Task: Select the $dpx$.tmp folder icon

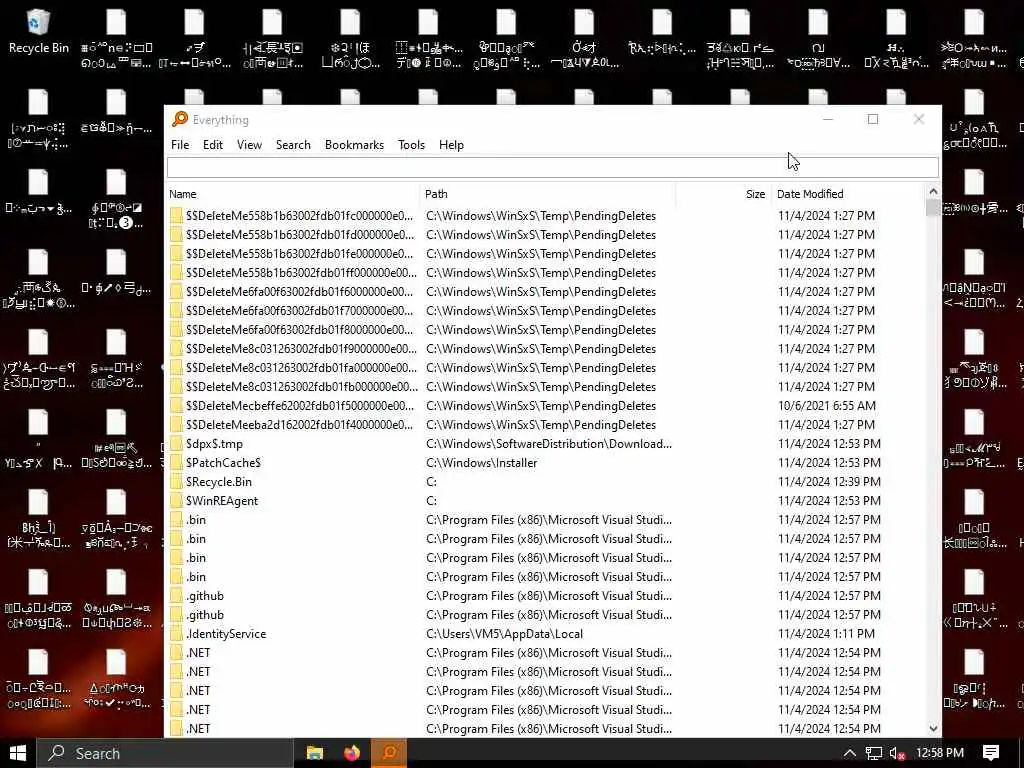Action: point(176,444)
